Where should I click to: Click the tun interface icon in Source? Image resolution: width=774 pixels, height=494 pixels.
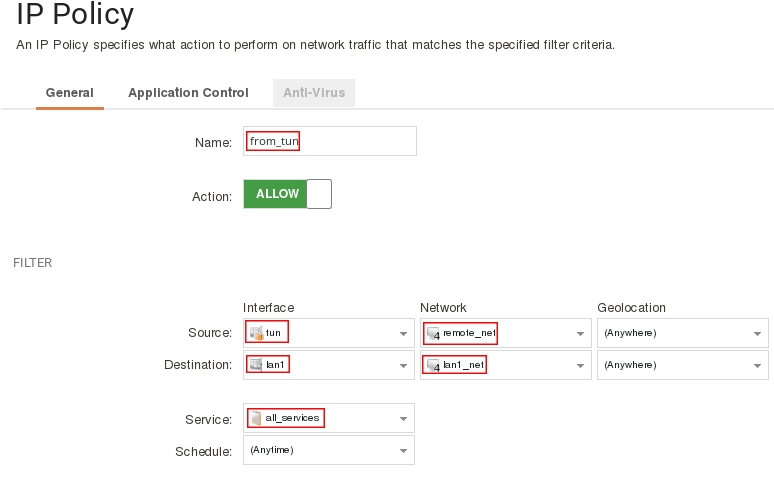coord(257,333)
